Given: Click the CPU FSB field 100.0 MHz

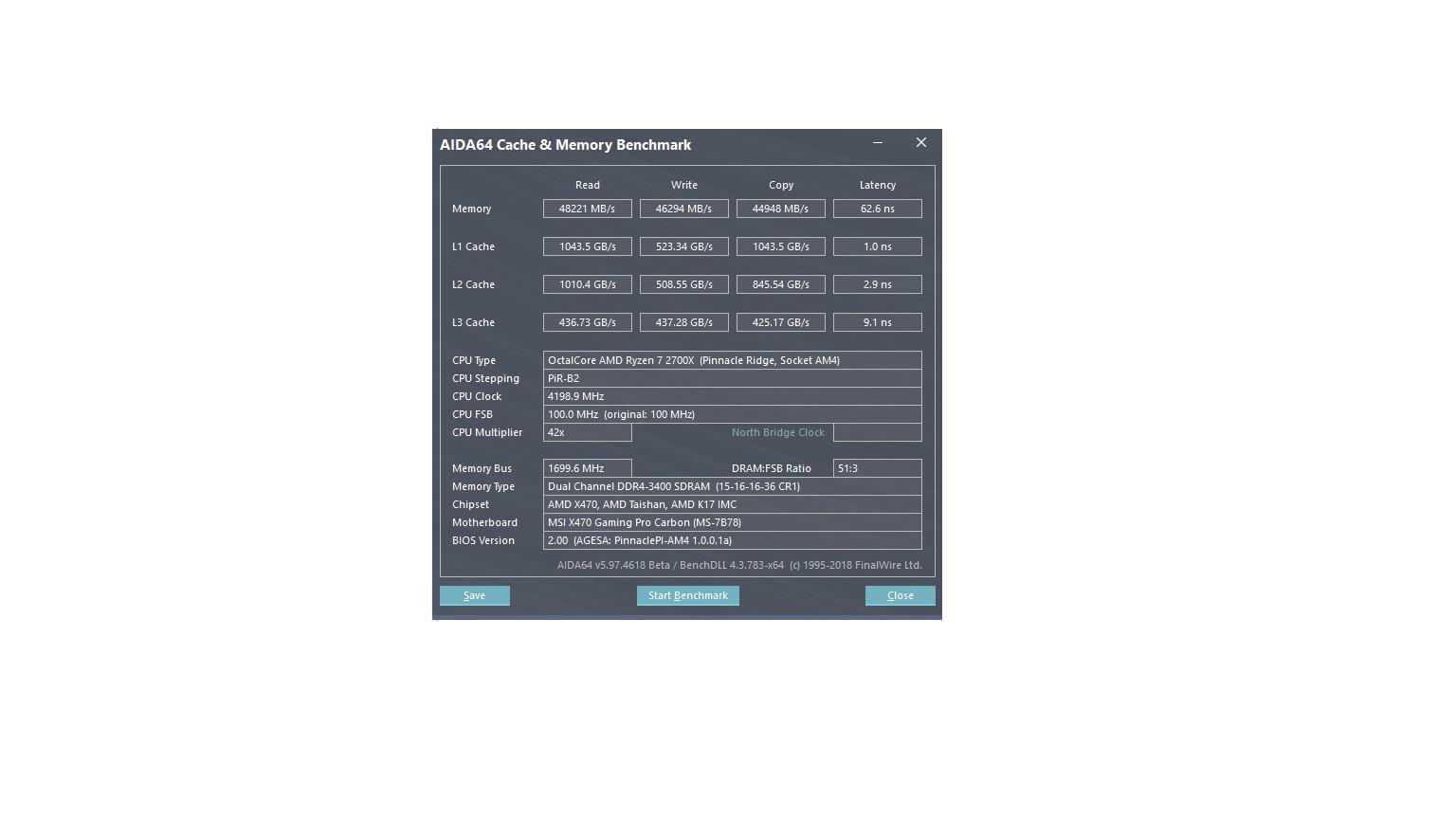Looking at the screenshot, I should (x=733, y=414).
